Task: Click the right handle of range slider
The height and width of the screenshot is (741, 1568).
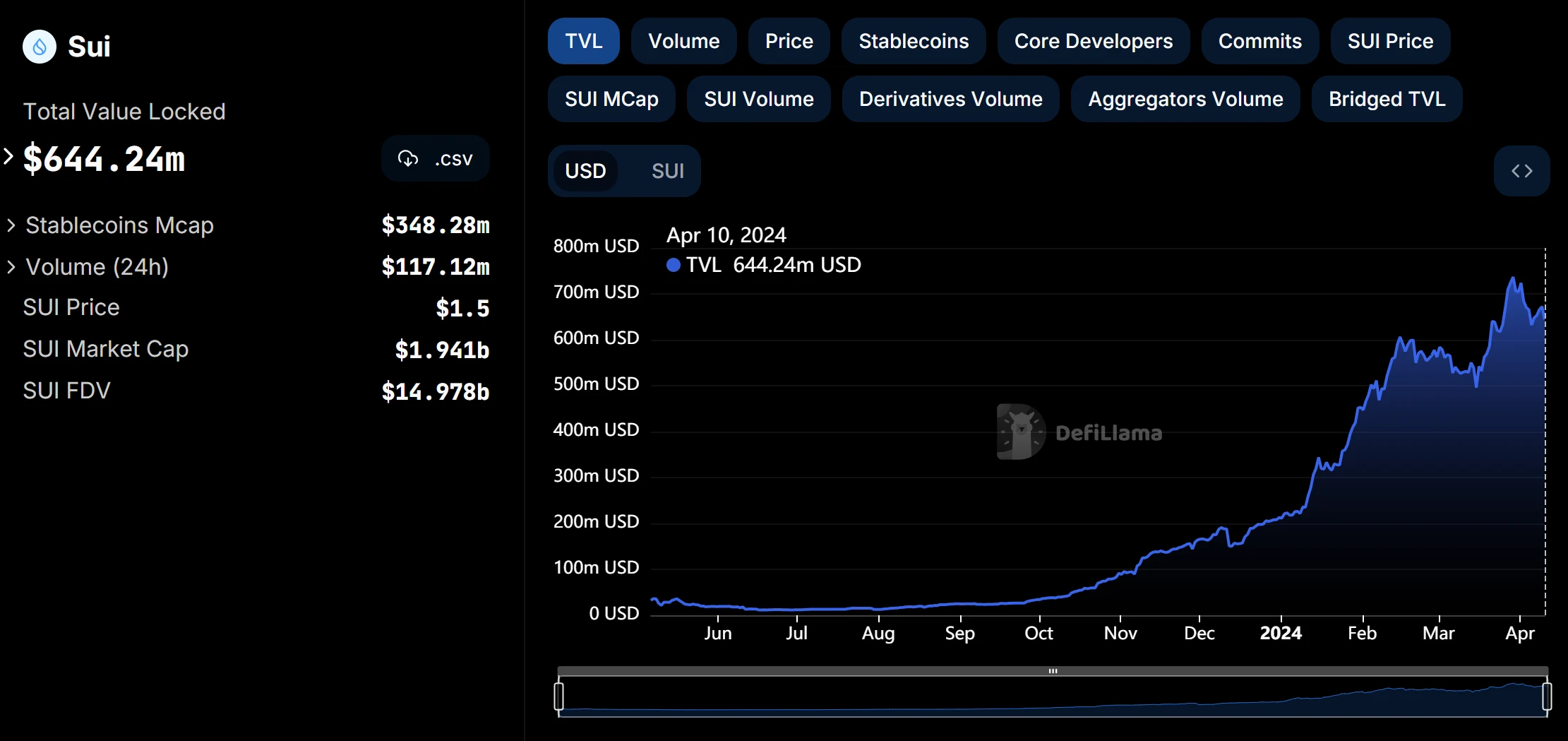Action: 1546,696
